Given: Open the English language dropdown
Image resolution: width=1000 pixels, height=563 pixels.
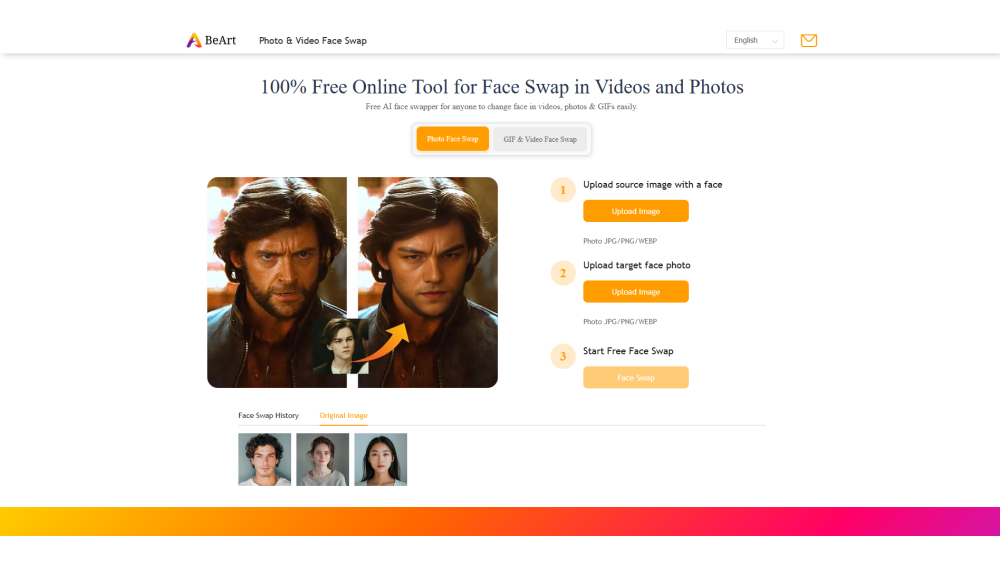Looking at the screenshot, I should point(754,41).
